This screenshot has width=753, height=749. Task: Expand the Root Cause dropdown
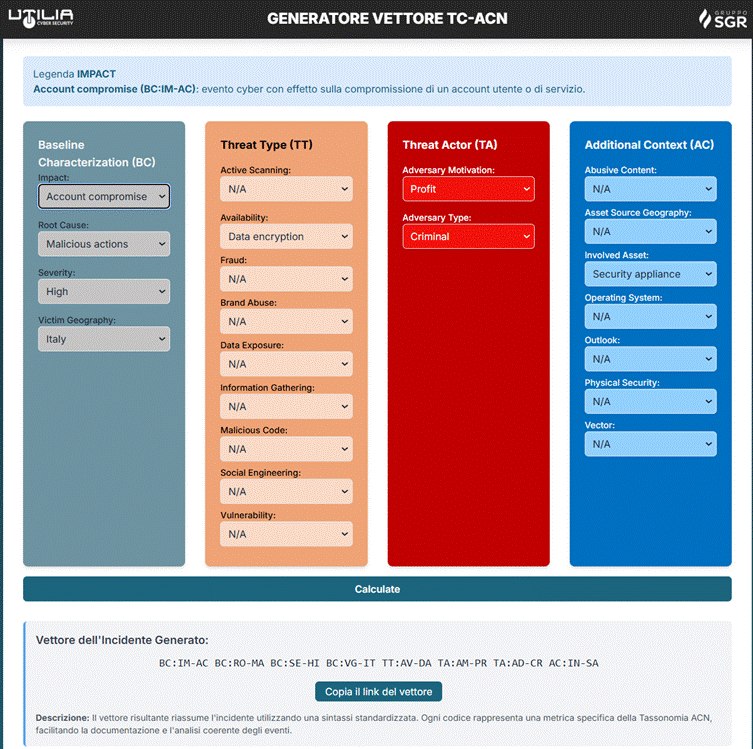tap(104, 244)
